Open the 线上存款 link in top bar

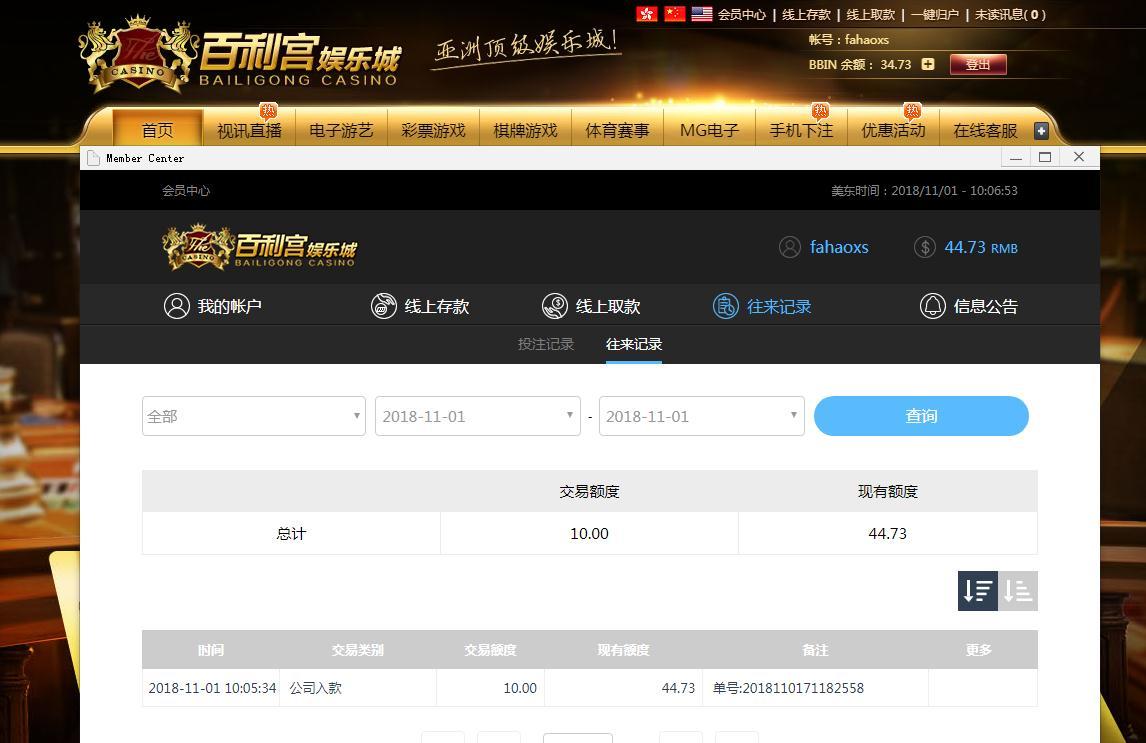(806, 15)
